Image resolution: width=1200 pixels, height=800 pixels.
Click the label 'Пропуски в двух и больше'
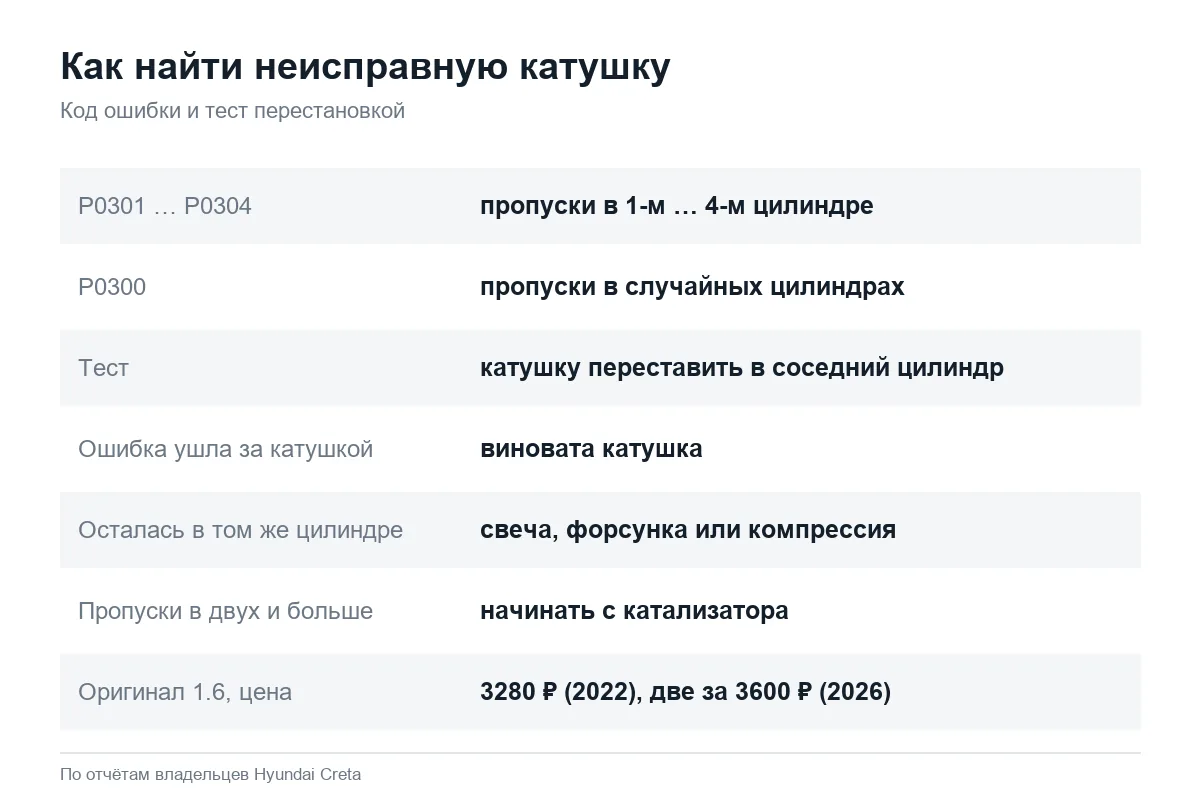click(225, 611)
